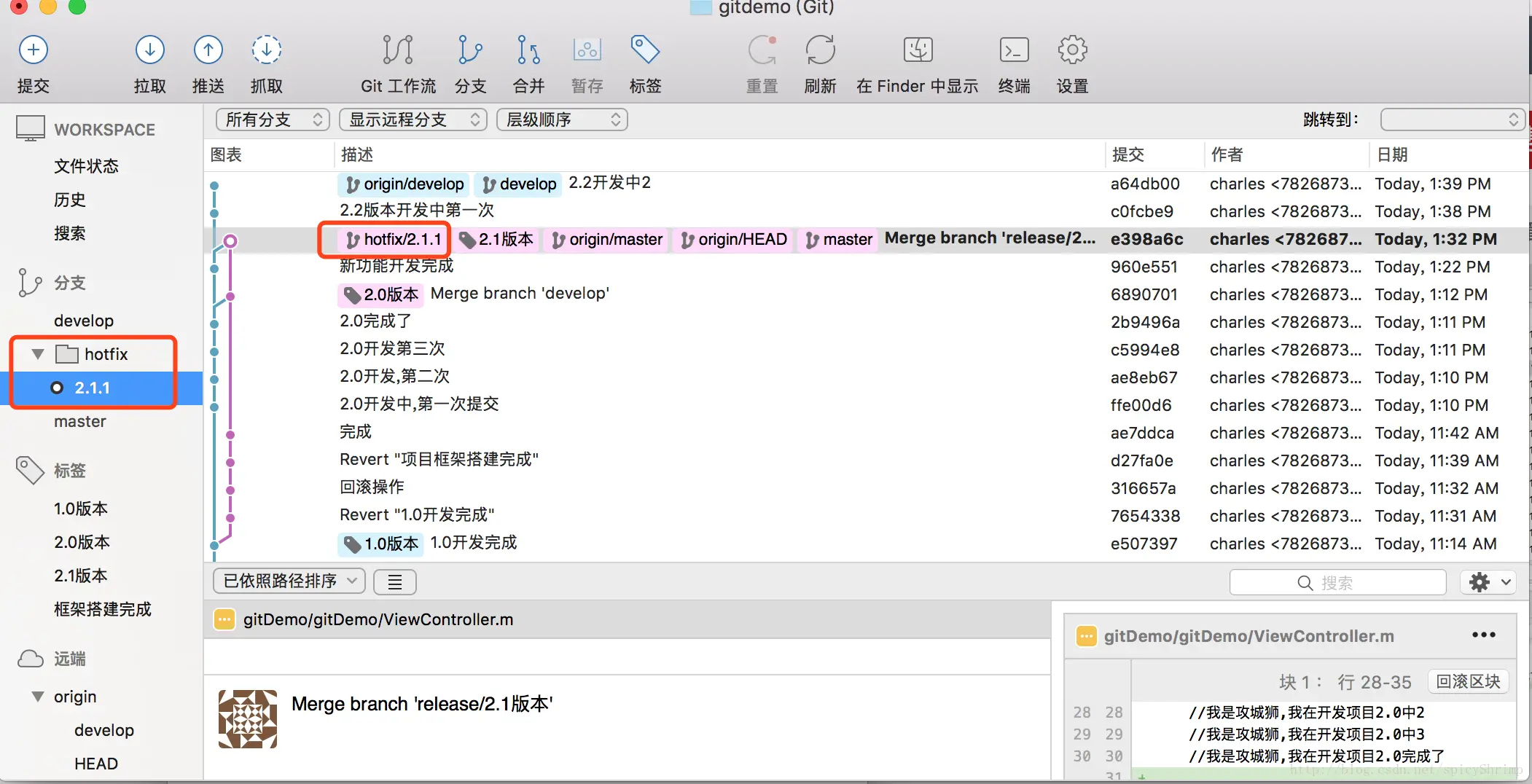Click the 标签 section header in sidebar

[x=70, y=471]
